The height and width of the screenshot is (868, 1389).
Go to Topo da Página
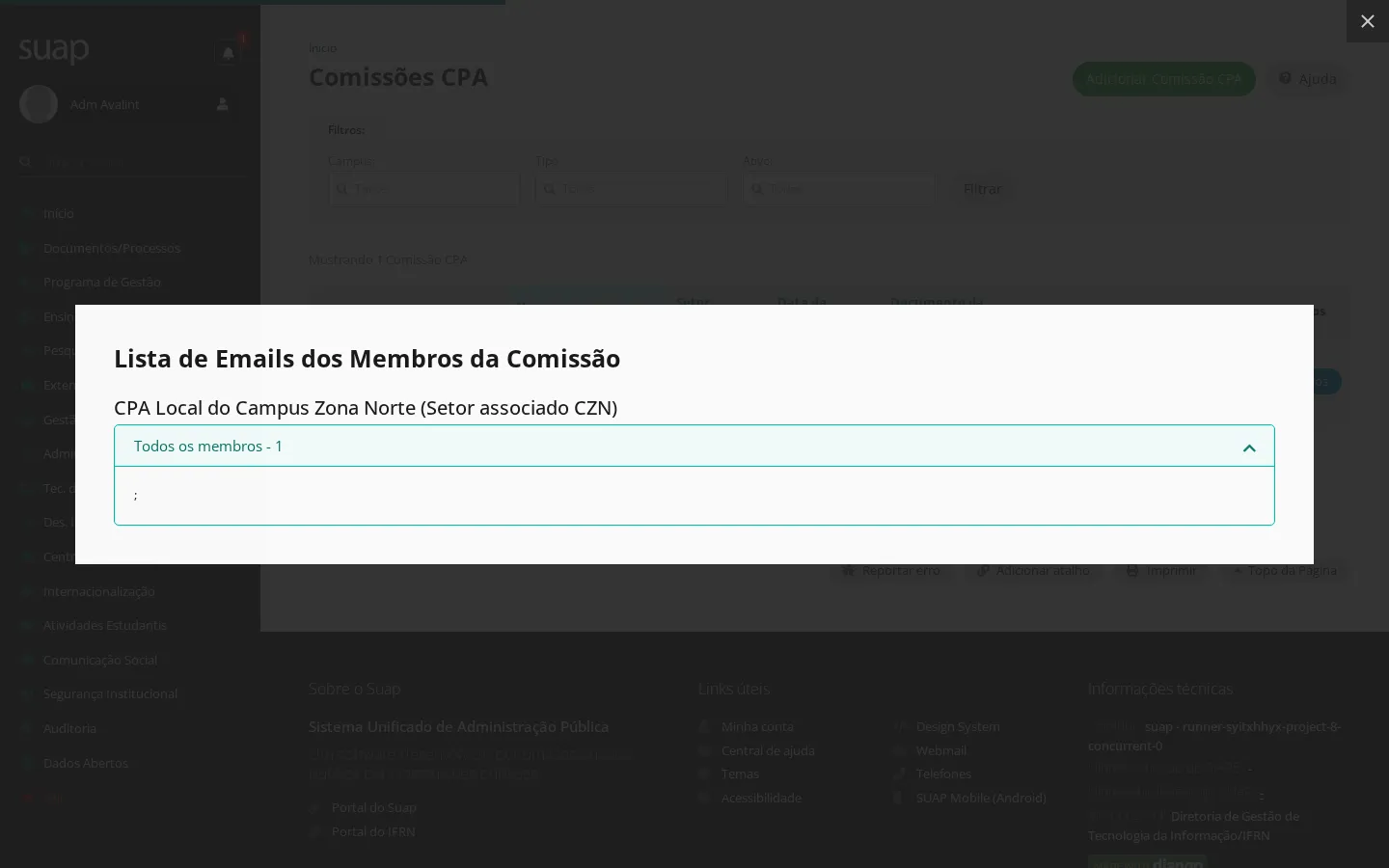click(x=1285, y=571)
